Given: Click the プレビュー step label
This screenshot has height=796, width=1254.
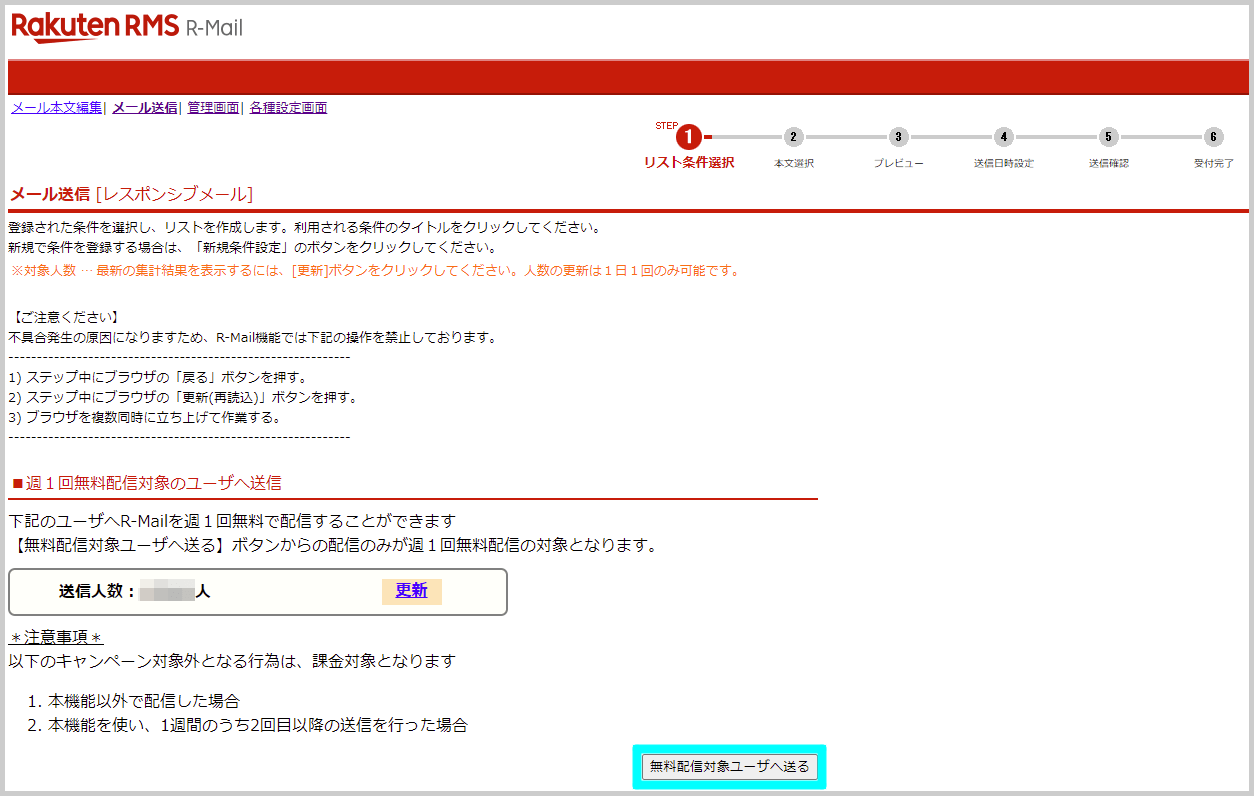Looking at the screenshot, I should click(x=898, y=163).
